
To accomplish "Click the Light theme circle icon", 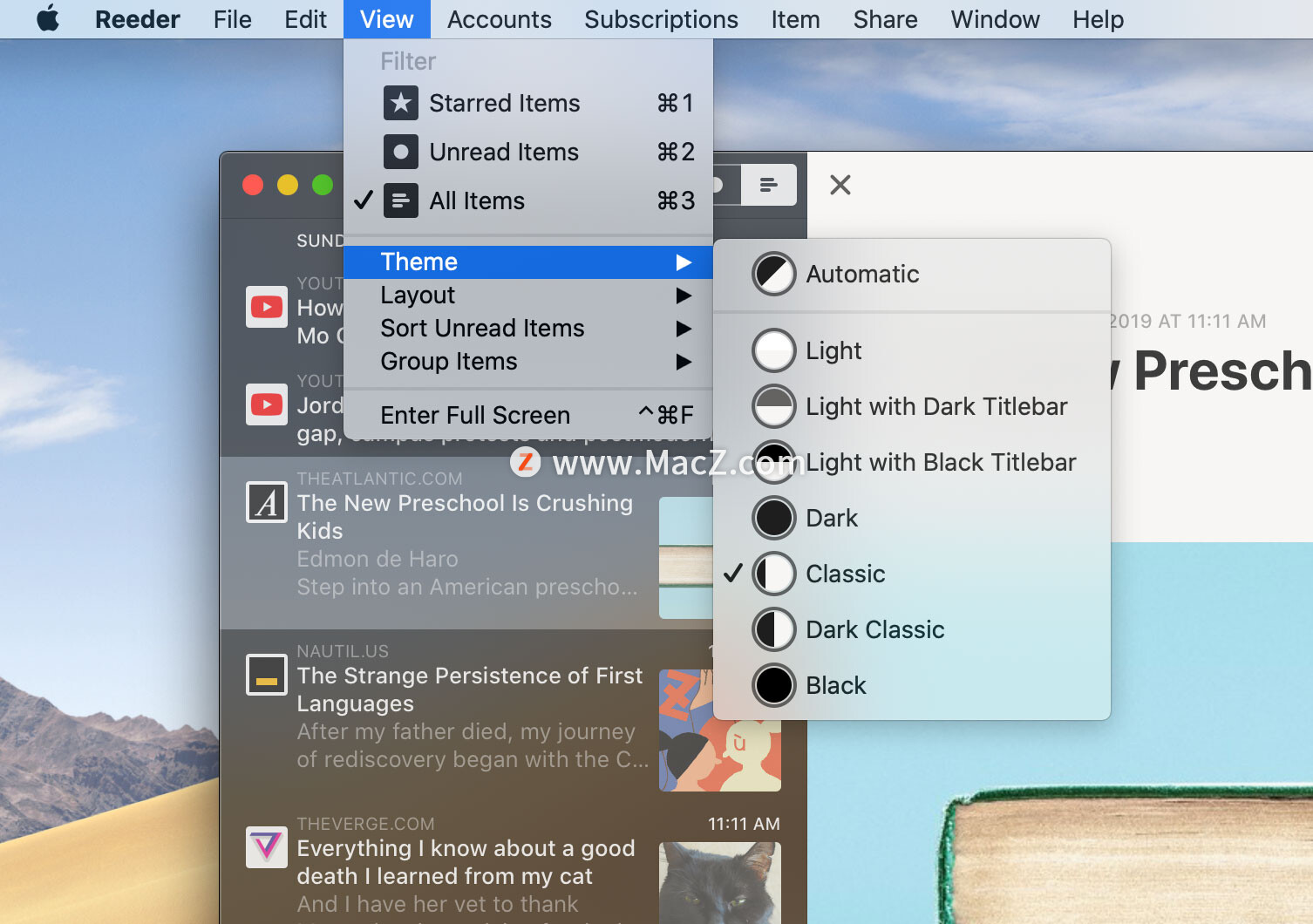I will point(773,350).
